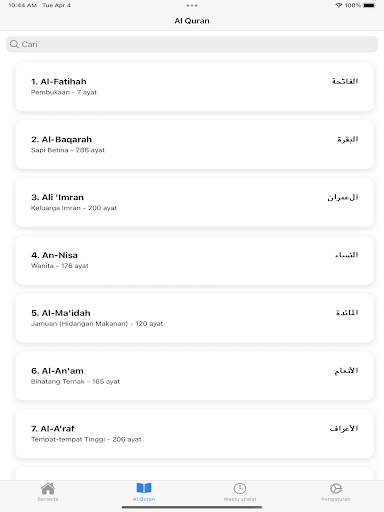This screenshot has width=384, height=512.
Task: Tap the Arabic title of Al-Fatihah
Action: coord(345,81)
